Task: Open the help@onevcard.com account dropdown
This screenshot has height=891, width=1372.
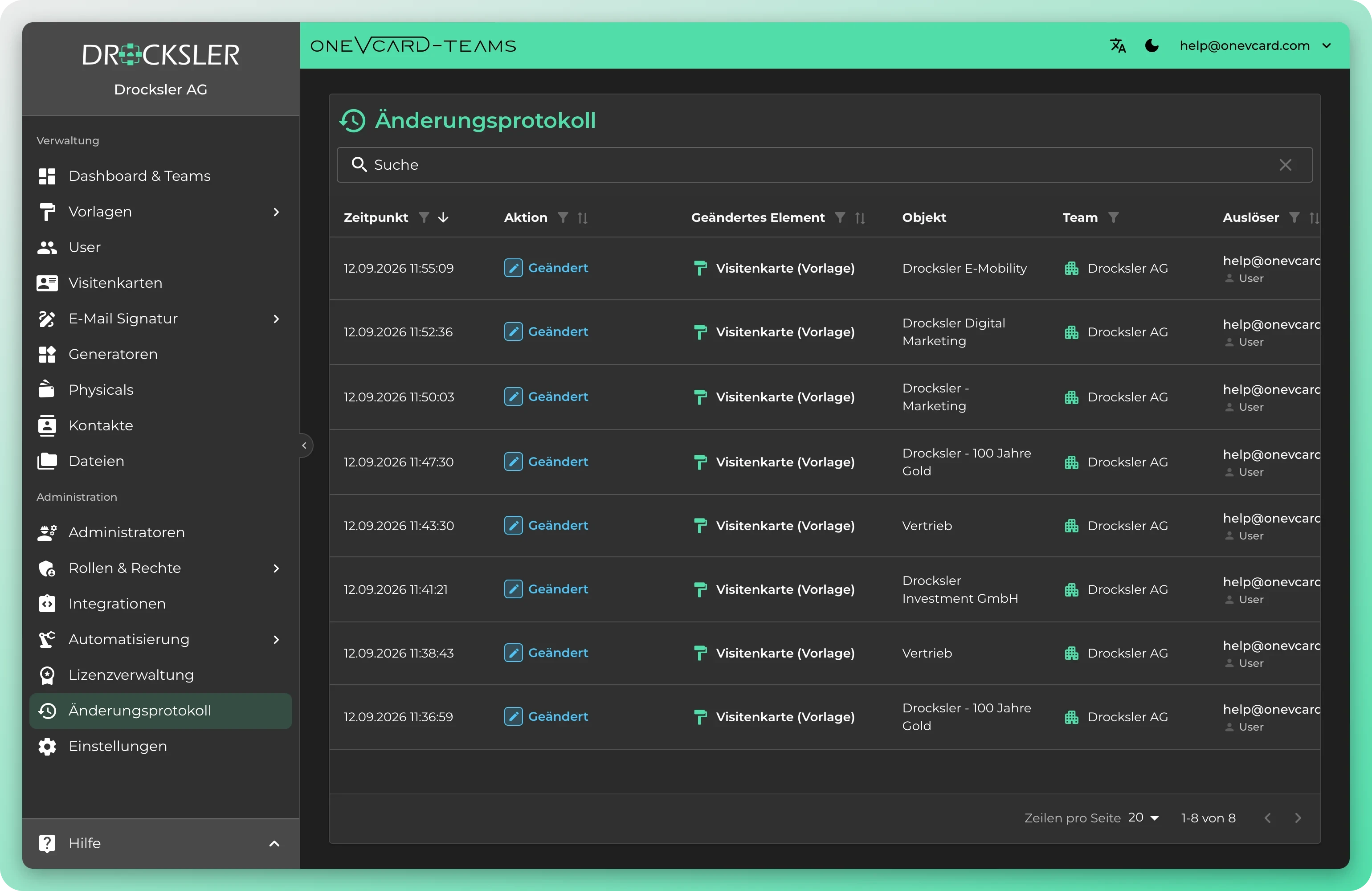Action: tap(1255, 45)
